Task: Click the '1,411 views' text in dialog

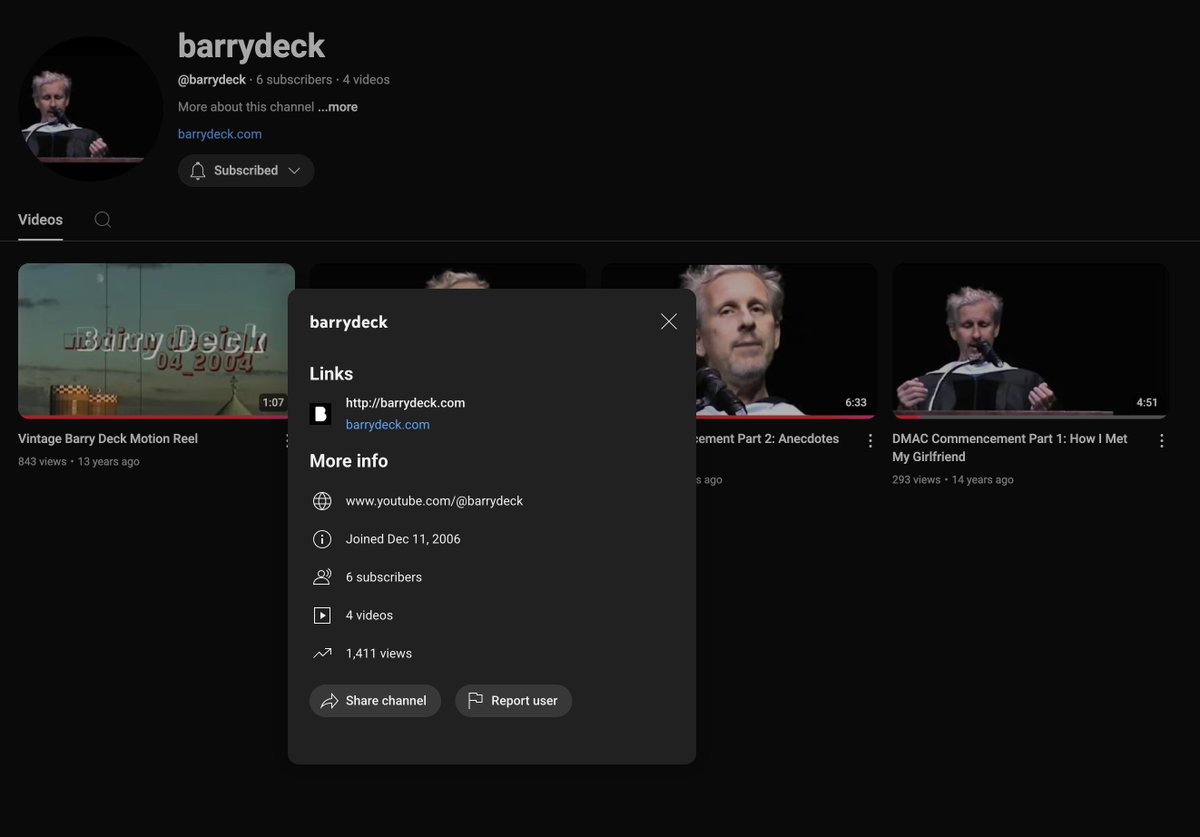Action: click(379, 653)
